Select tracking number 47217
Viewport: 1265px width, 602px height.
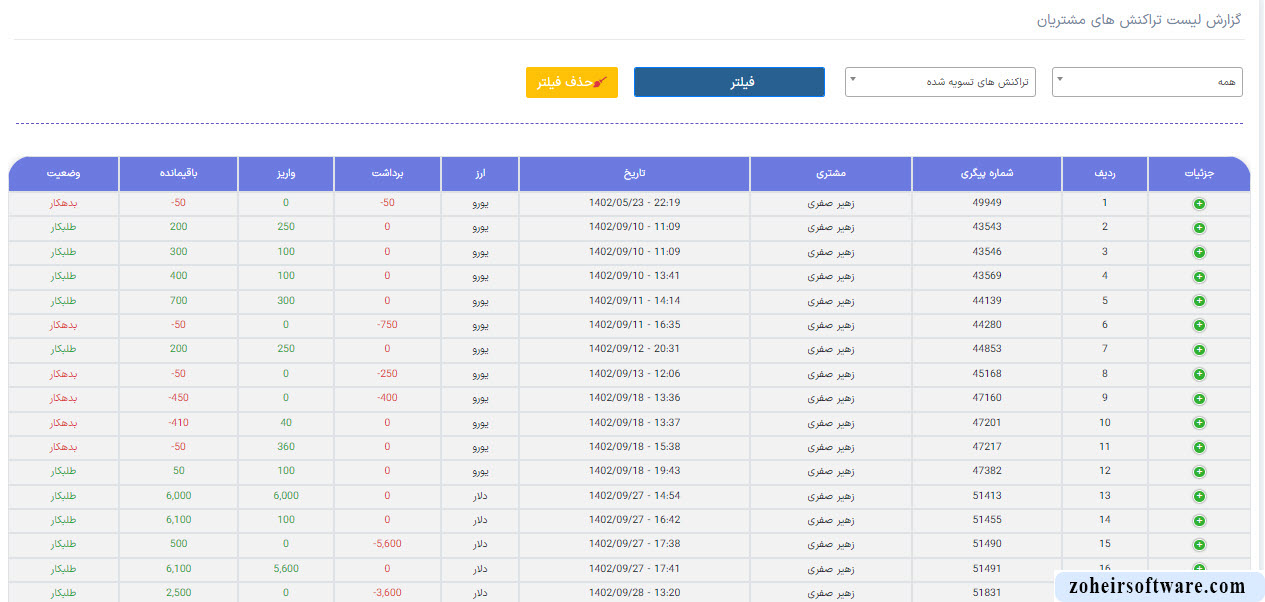tap(987, 447)
